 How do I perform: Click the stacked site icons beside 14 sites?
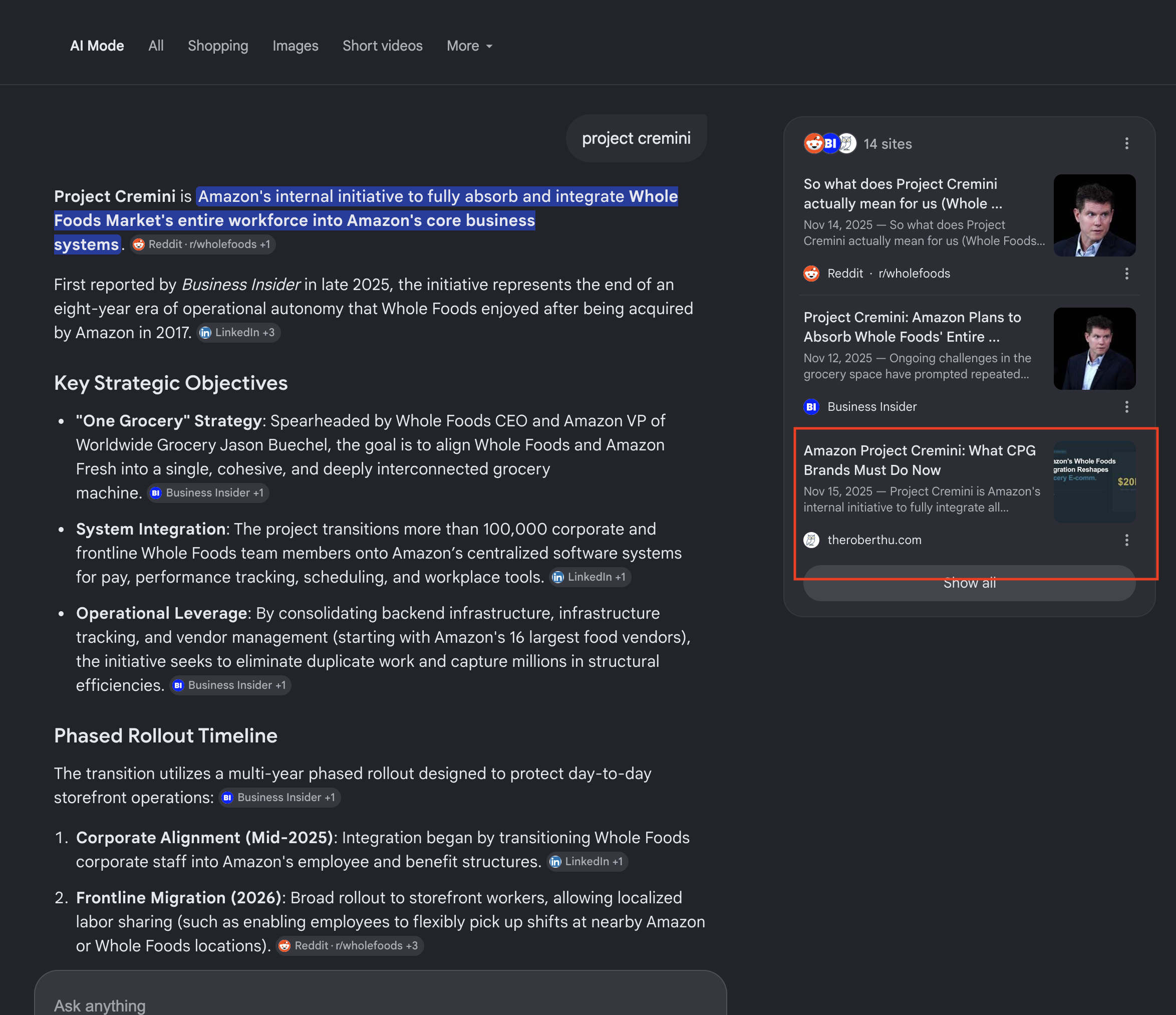pyautogui.click(x=830, y=144)
